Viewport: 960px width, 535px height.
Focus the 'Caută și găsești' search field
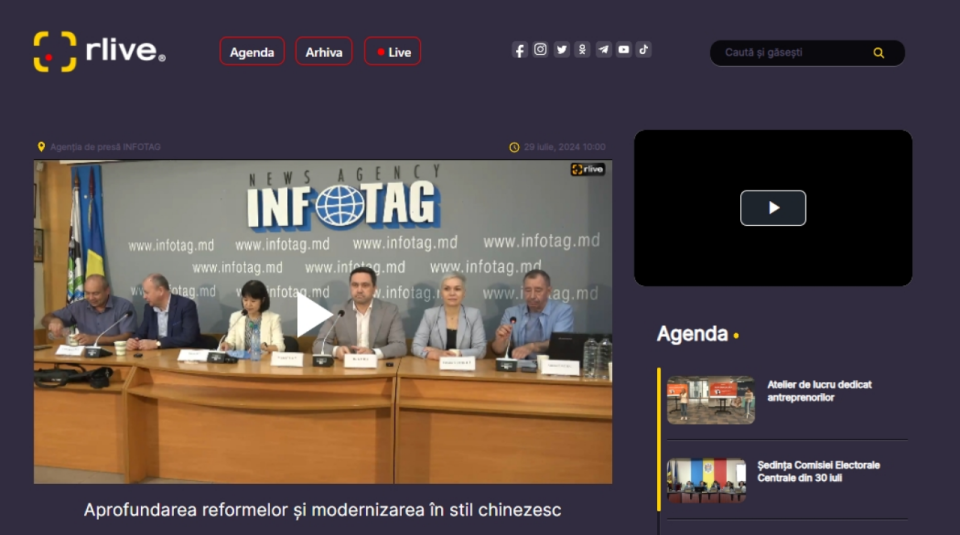point(807,53)
